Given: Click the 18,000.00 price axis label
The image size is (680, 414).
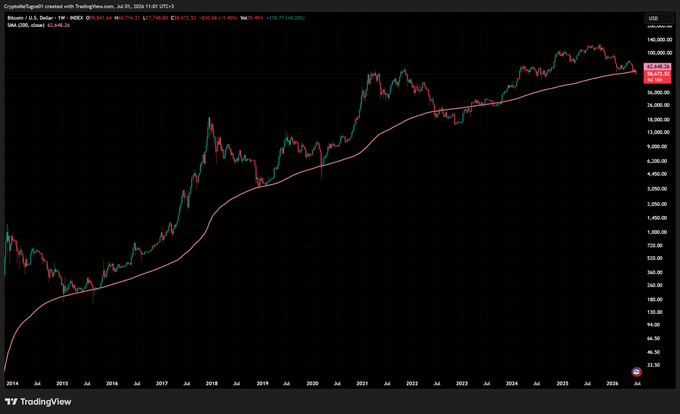Looking at the screenshot, I should (659, 120).
